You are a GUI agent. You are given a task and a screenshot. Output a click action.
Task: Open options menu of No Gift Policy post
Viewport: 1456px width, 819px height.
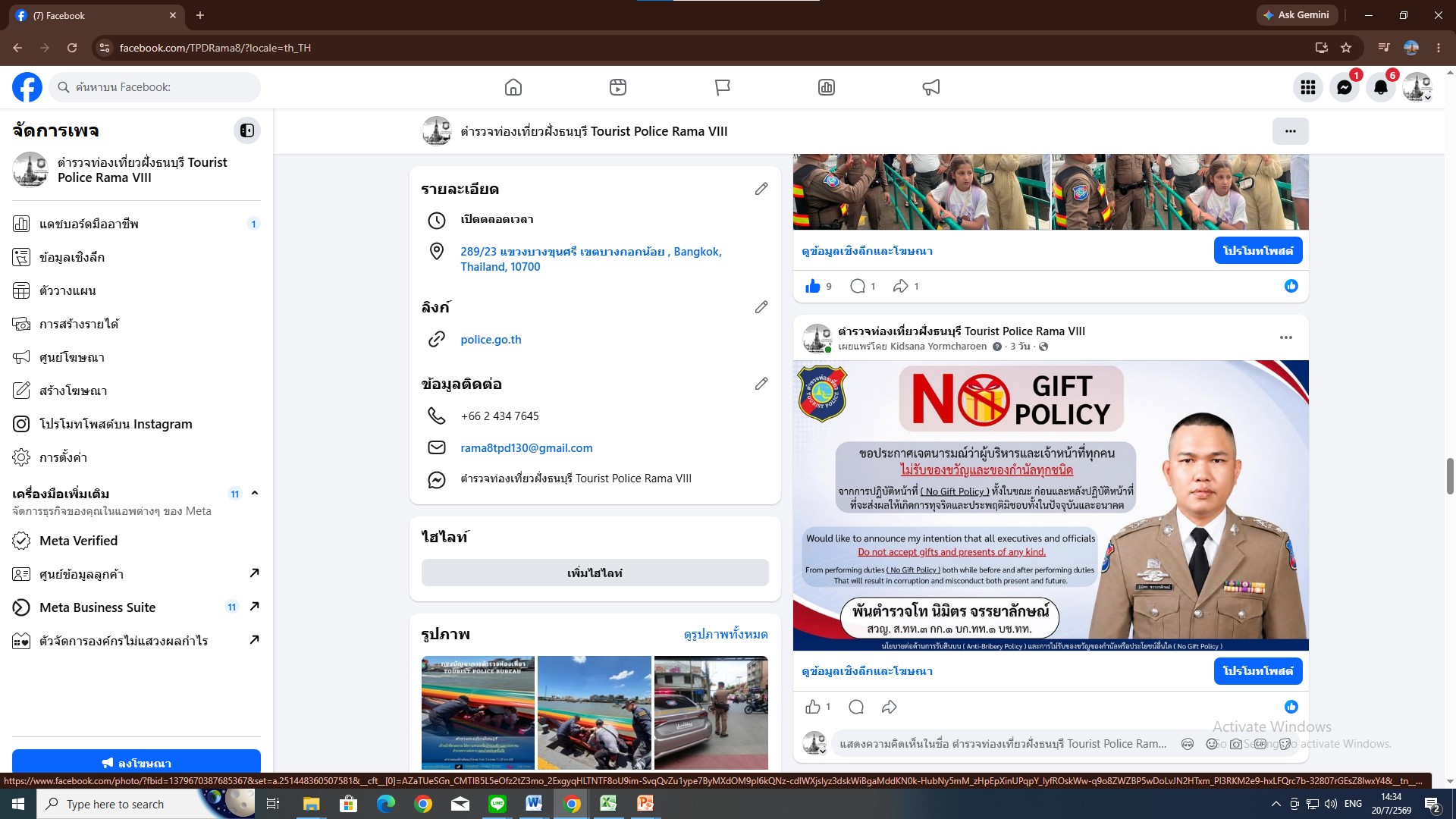coord(1286,337)
